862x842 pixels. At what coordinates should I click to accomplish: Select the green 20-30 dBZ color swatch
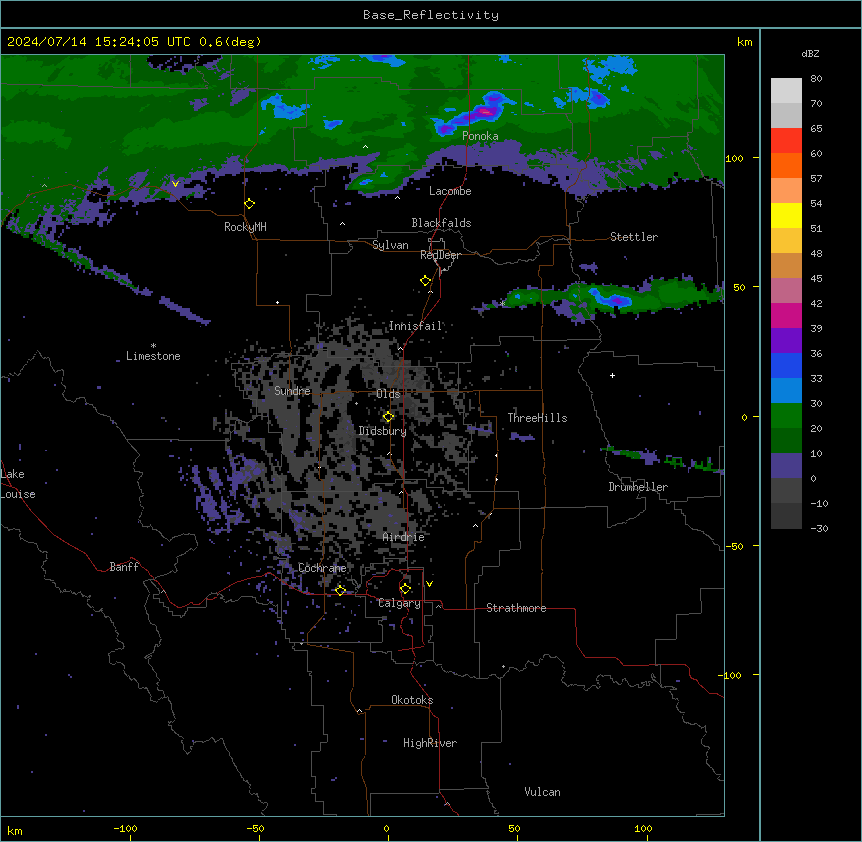(x=786, y=416)
